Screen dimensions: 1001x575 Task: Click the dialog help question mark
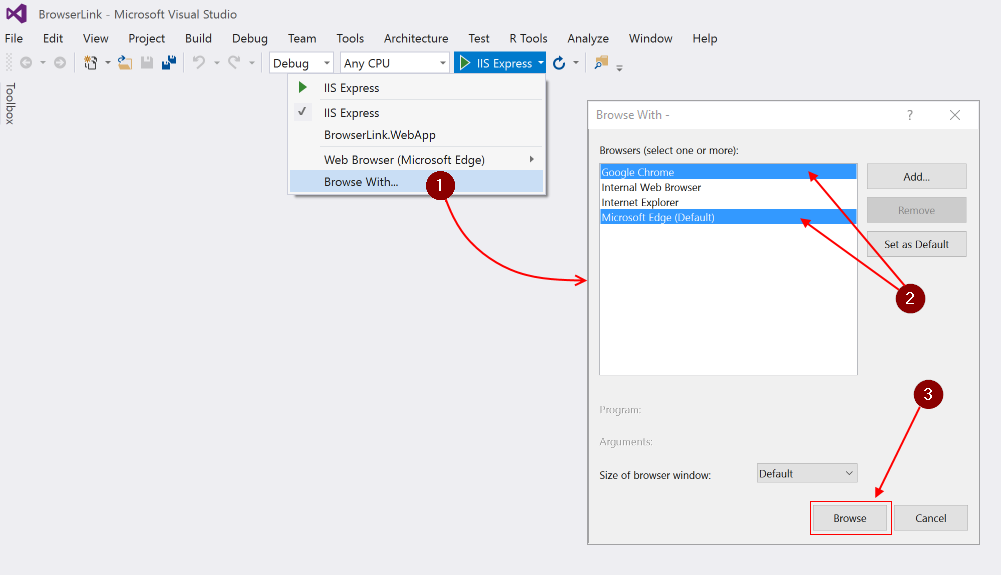tap(910, 115)
